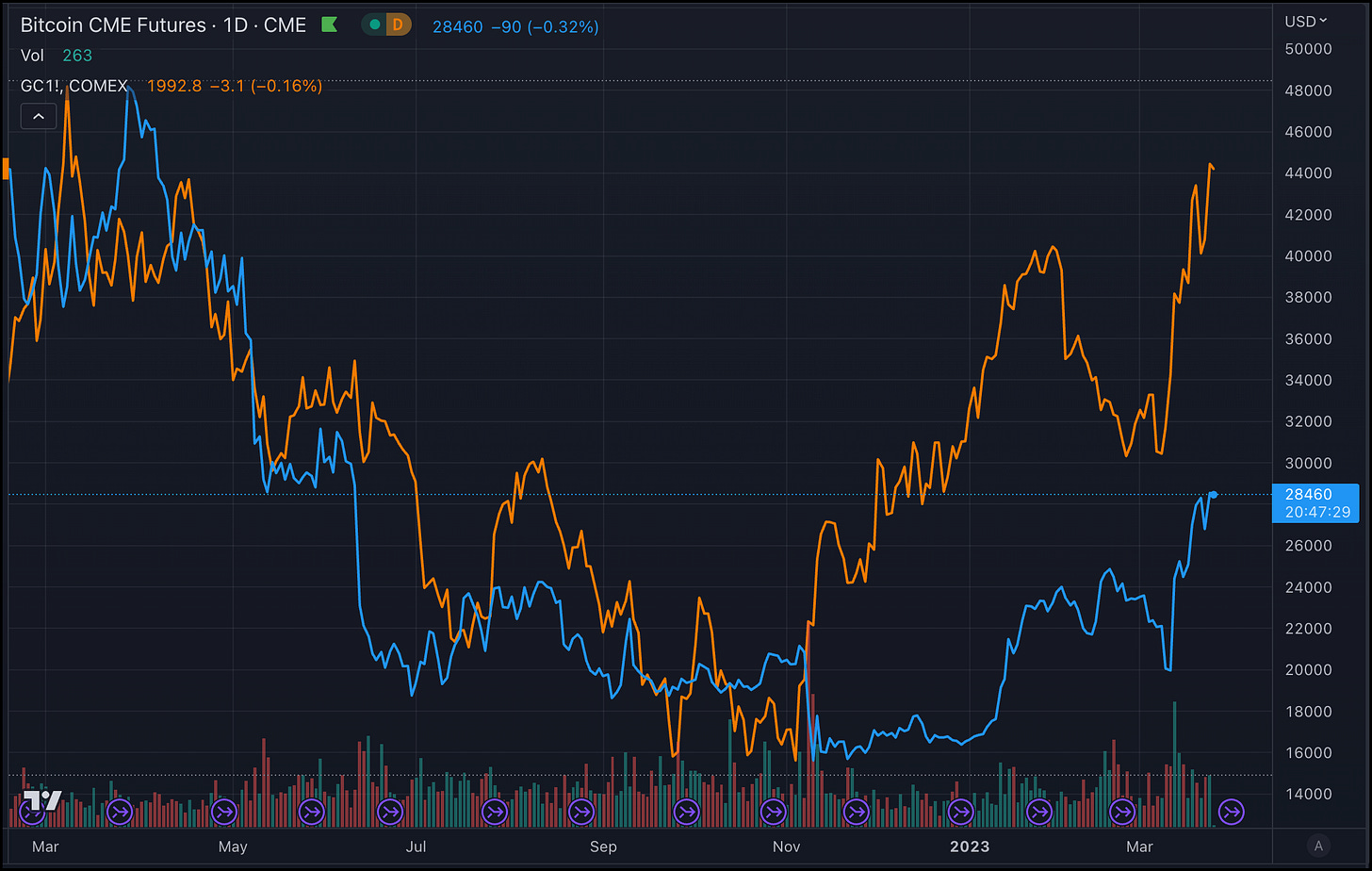Viewport: 1372px width, 871px height.
Task: Click the blue dot ending the Bitcoin line
Action: (1214, 494)
